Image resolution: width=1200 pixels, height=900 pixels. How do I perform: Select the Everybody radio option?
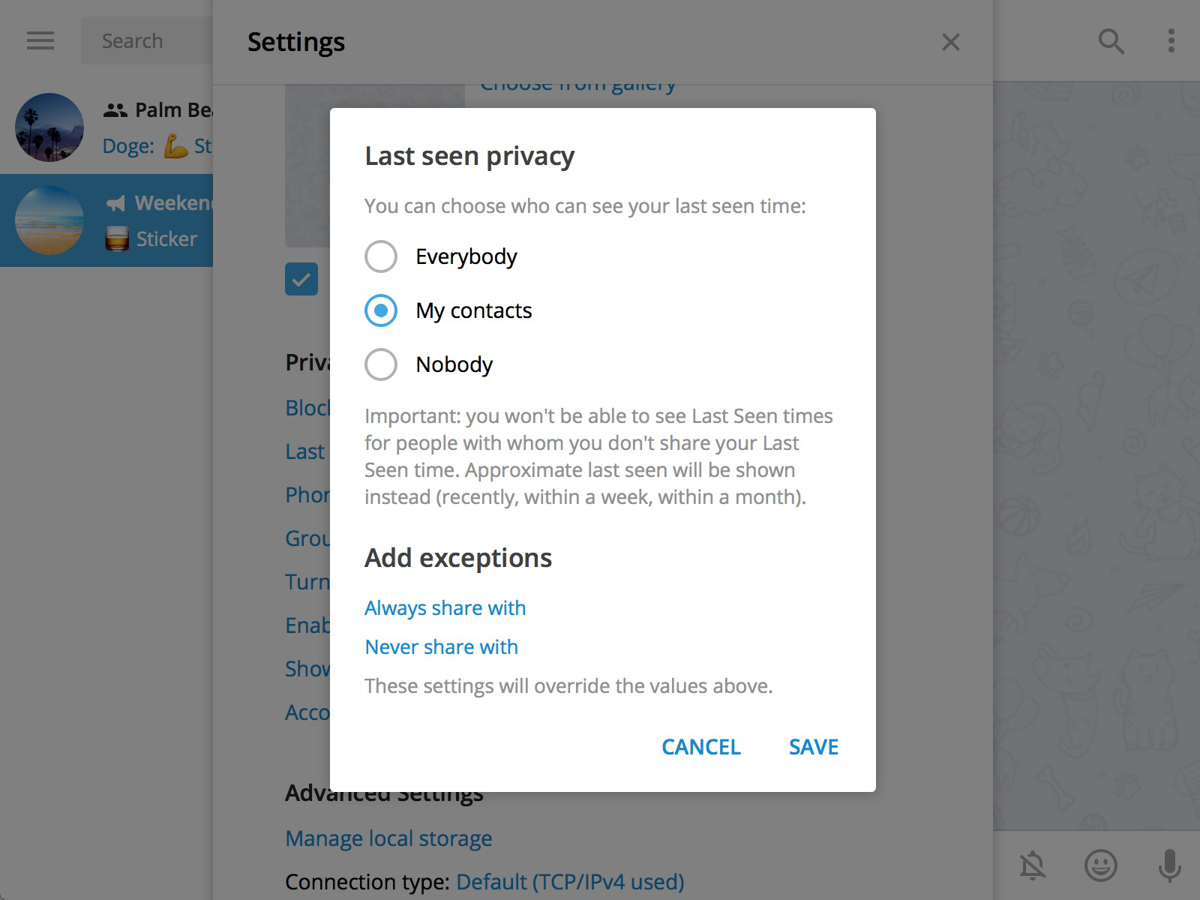click(x=381, y=257)
